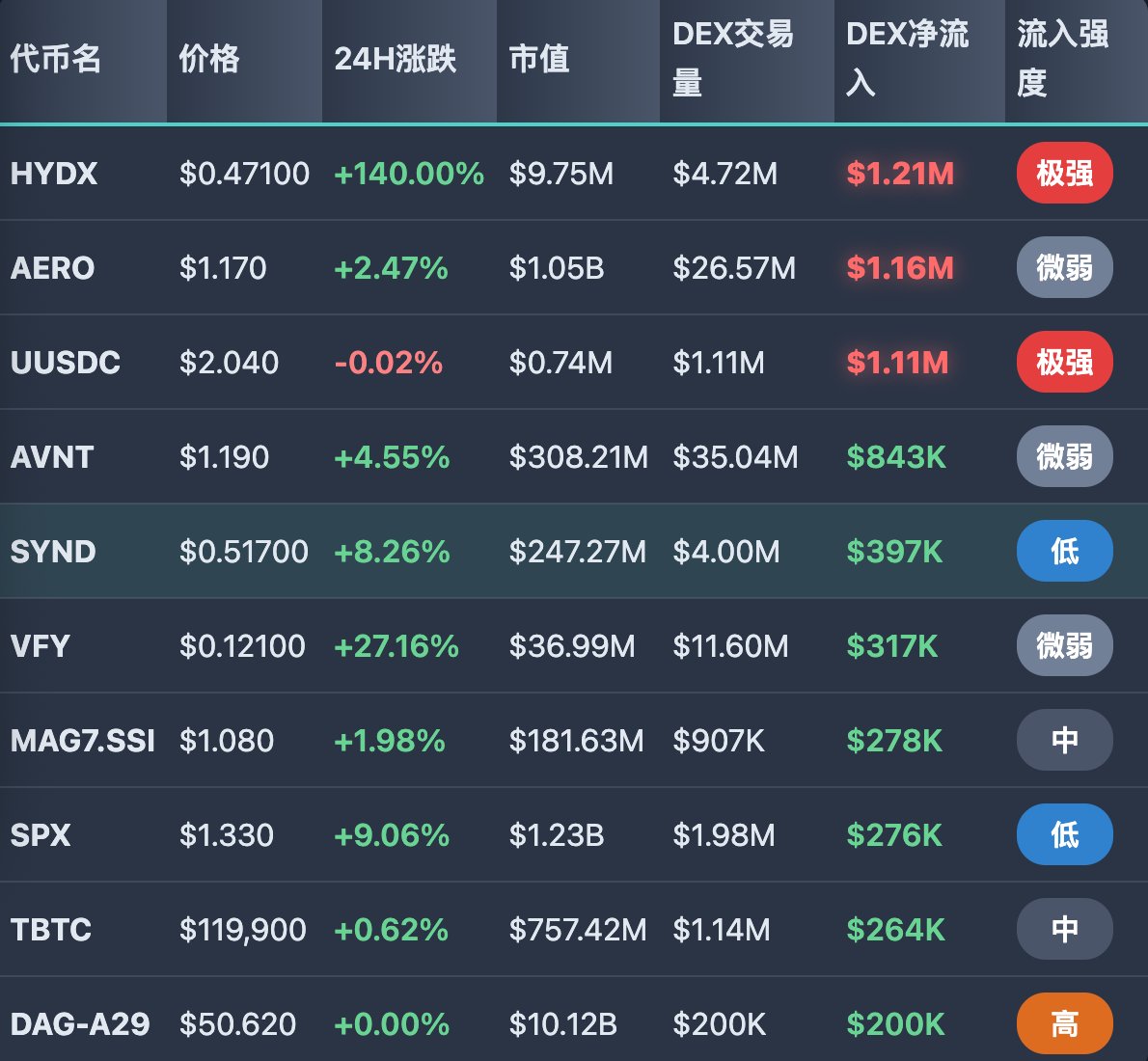Click the +140.00% change value
The width and height of the screenshot is (1148, 1061).
tap(409, 174)
